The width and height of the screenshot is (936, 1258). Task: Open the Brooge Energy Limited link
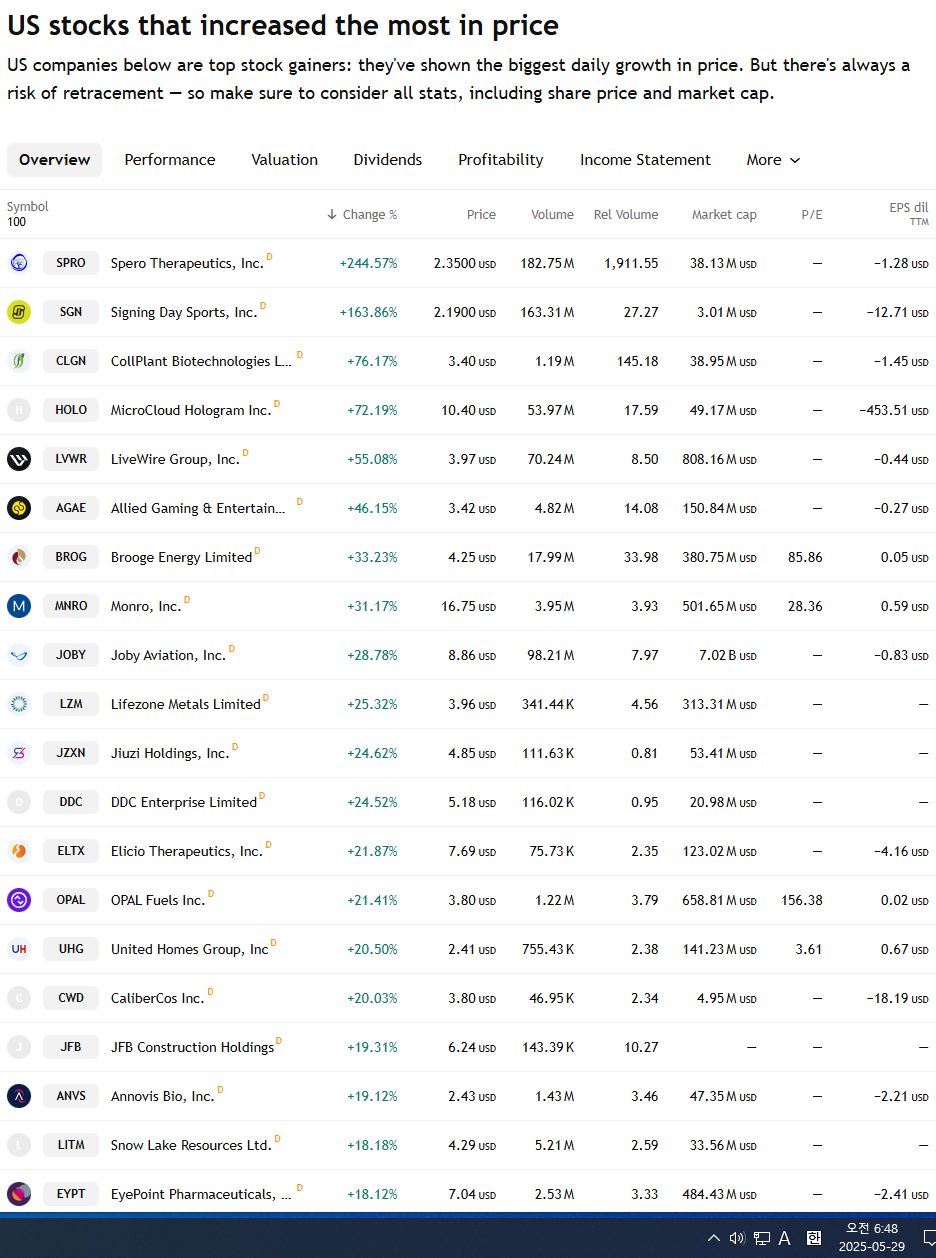pos(181,558)
